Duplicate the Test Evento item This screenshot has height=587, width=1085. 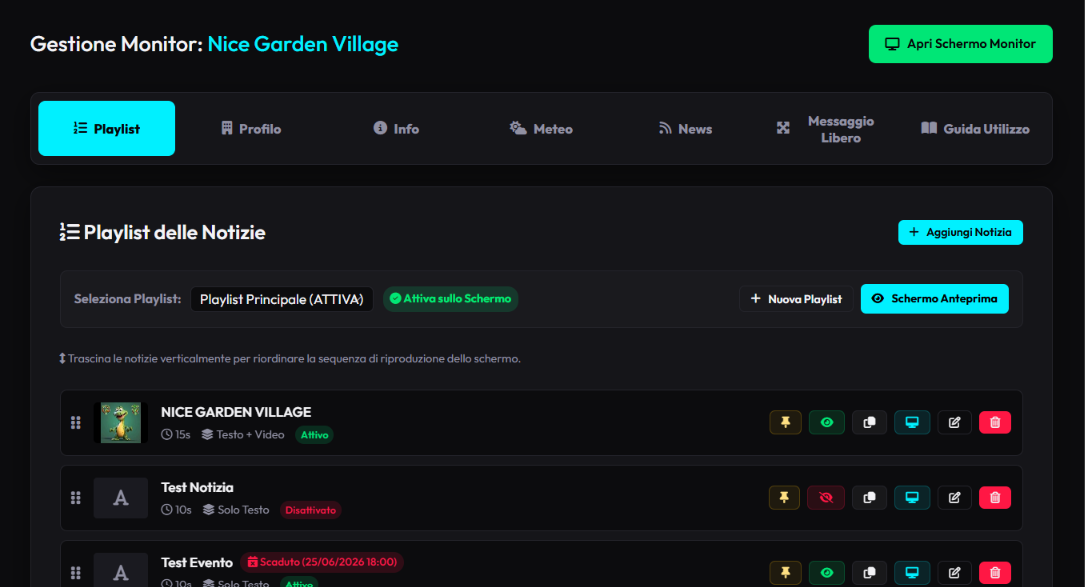[x=870, y=572]
